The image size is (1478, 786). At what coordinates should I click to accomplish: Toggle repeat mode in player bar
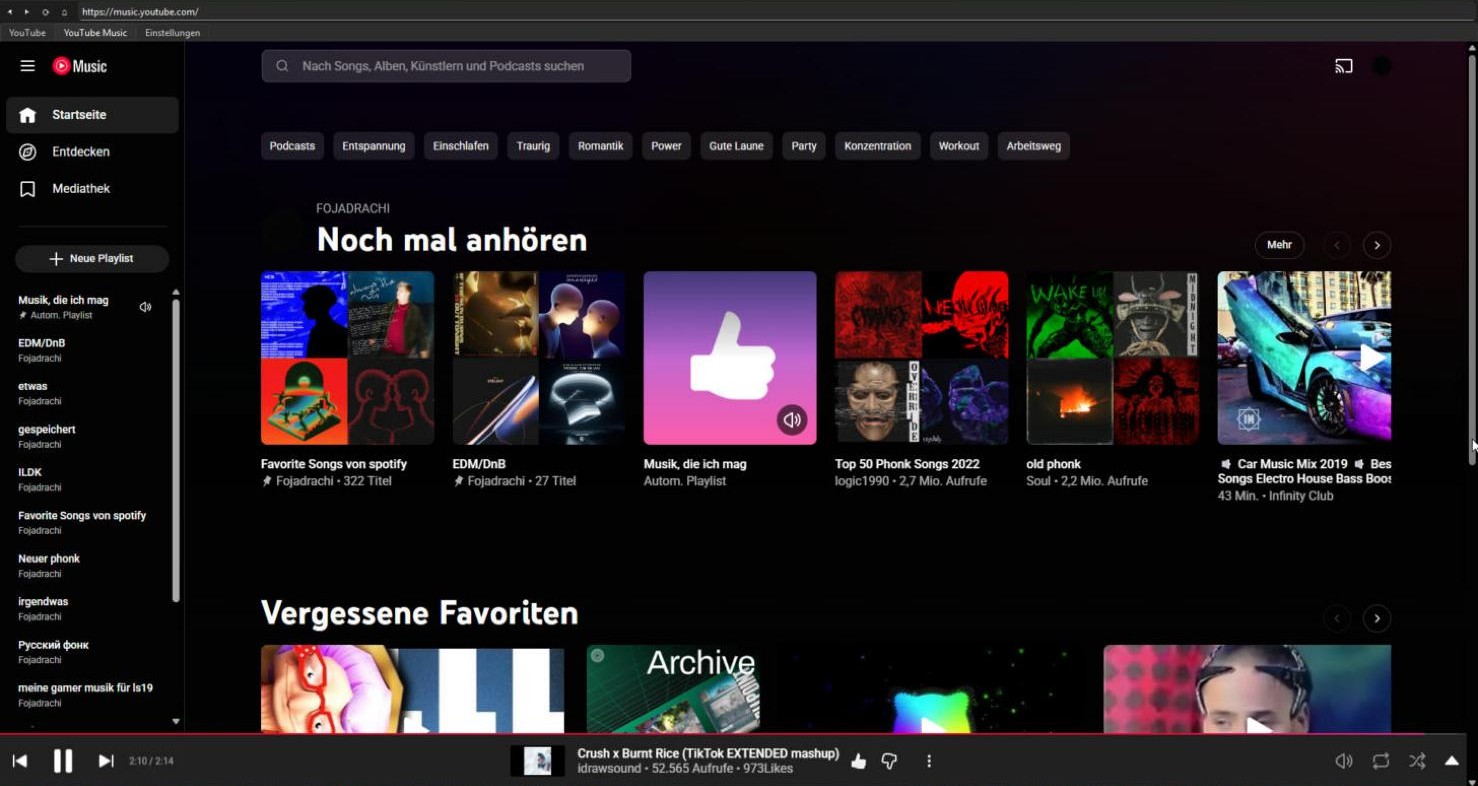click(x=1381, y=761)
